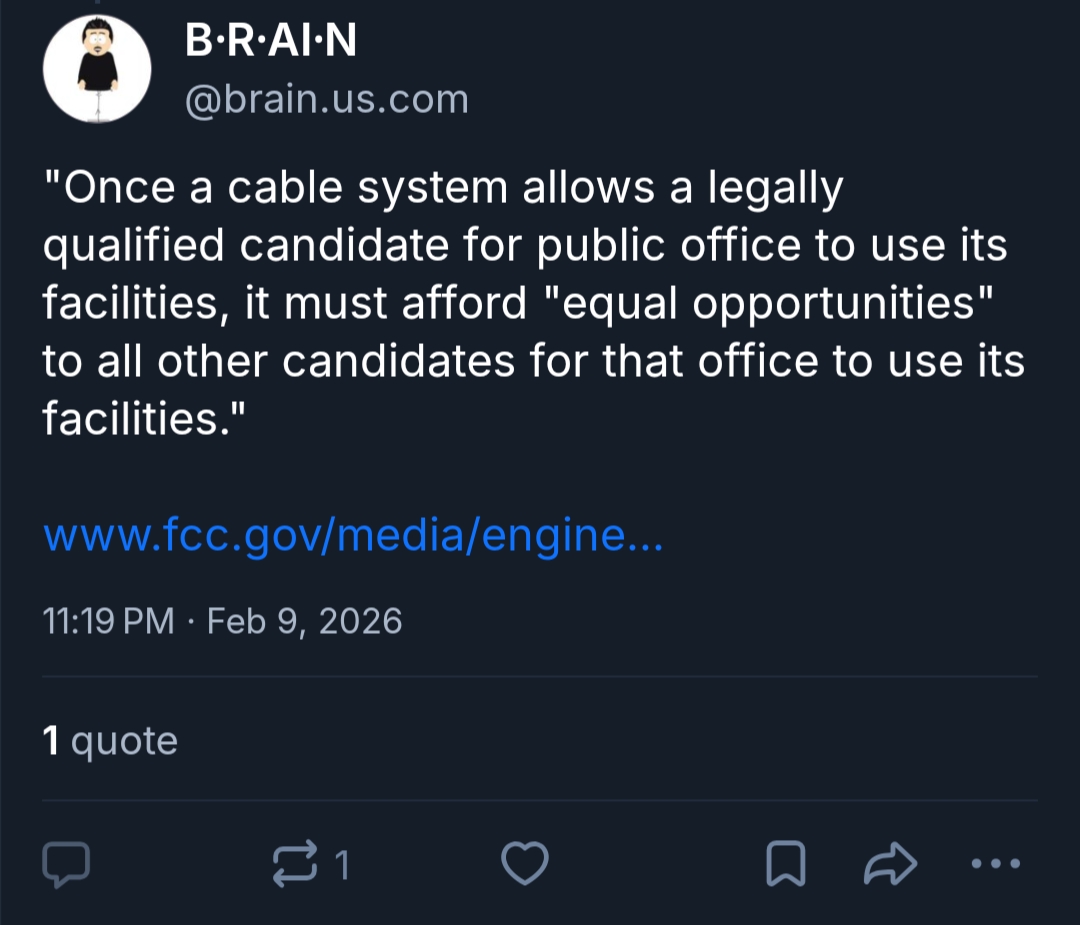The height and width of the screenshot is (925, 1080).
Task: Open the three-dot more options menu
Action: coord(996,865)
